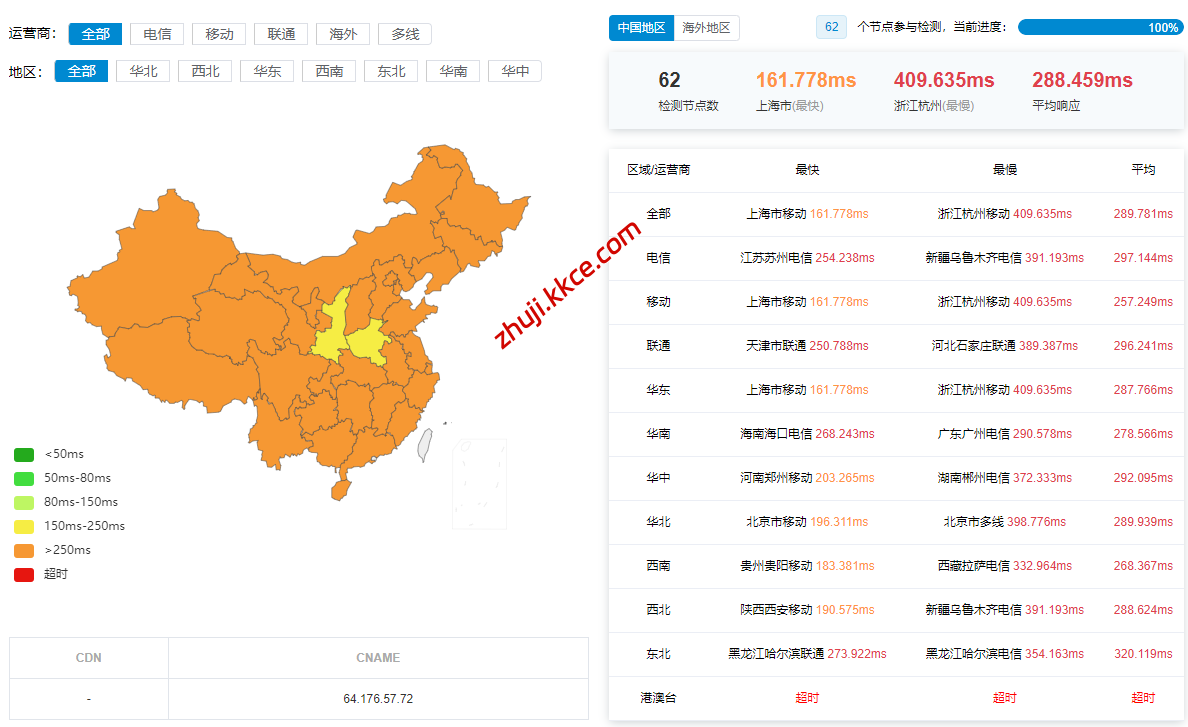Choose the 联通 carrier filter

click(281, 34)
